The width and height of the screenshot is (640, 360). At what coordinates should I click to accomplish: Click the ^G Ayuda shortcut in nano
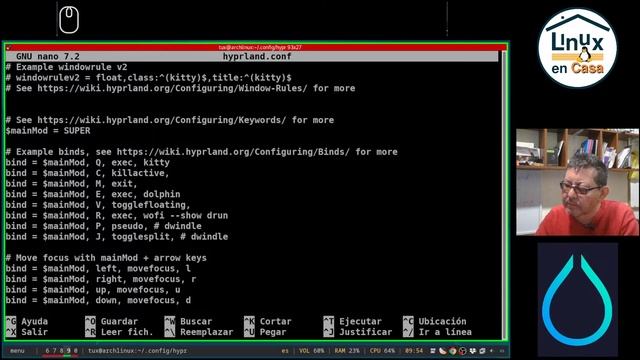click(27, 321)
